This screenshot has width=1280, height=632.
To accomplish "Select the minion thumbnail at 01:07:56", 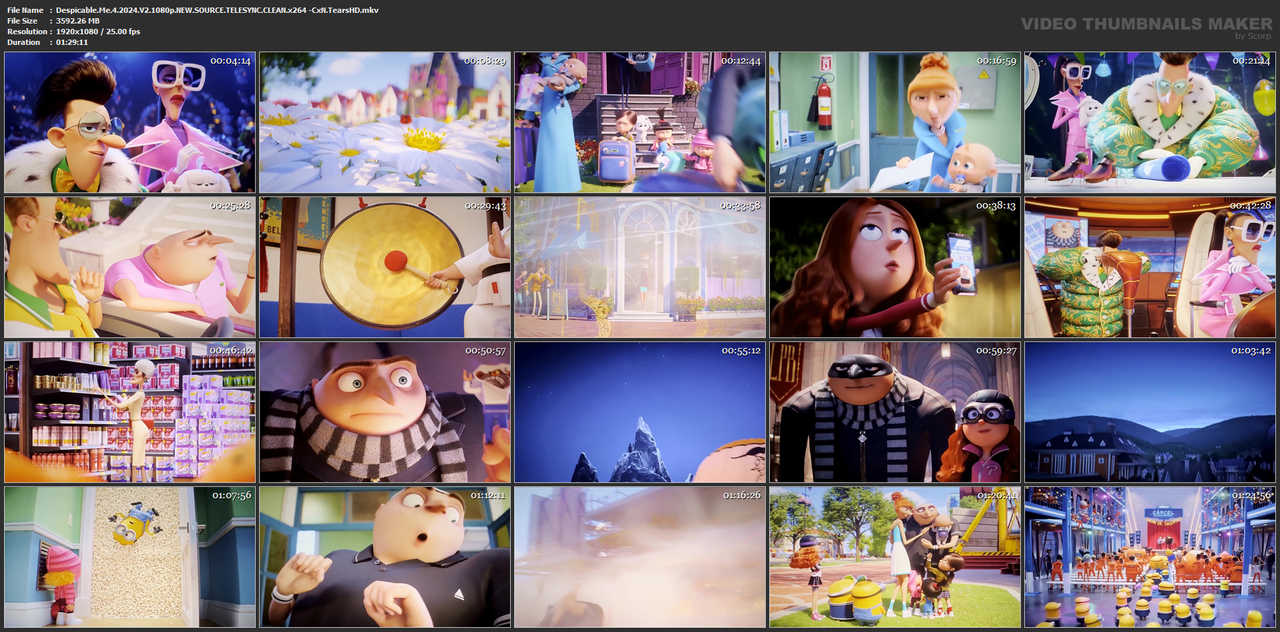I will (x=130, y=557).
